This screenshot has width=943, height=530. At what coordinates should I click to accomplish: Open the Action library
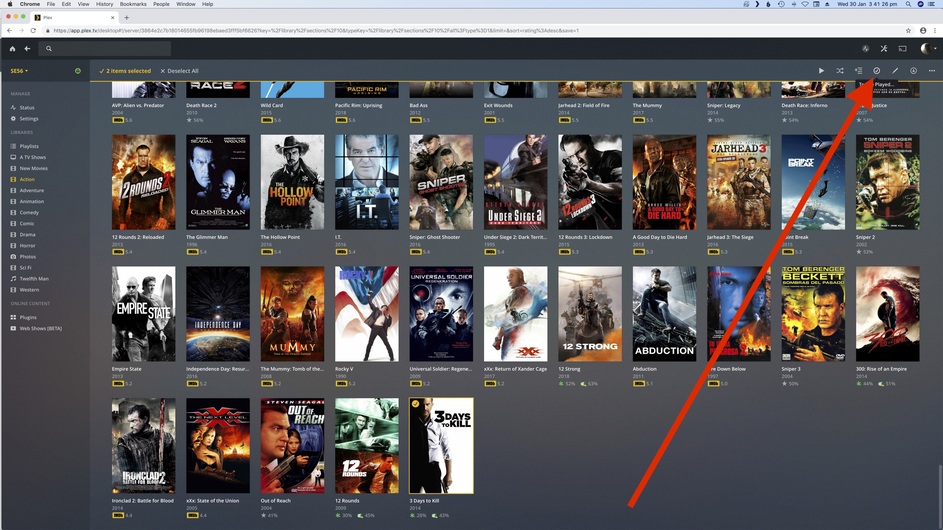[x=27, y=179]
